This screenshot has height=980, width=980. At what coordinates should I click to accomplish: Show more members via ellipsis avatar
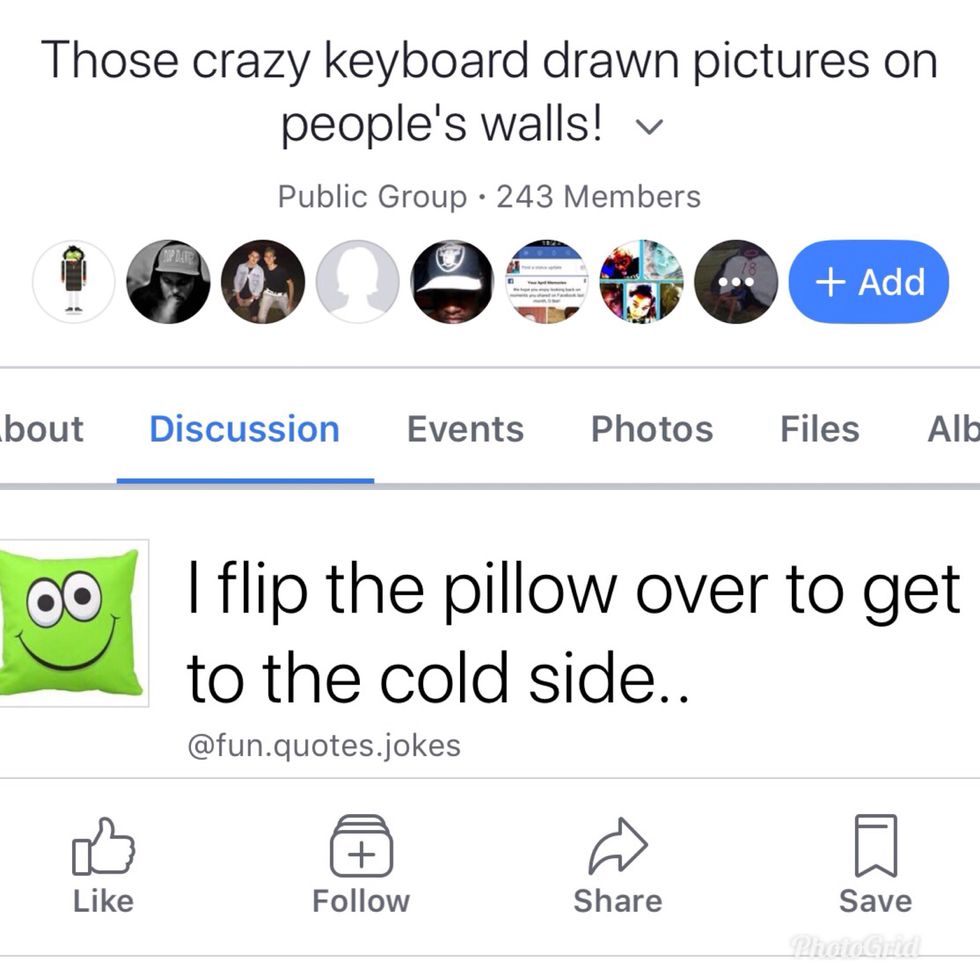click(736, 282)
